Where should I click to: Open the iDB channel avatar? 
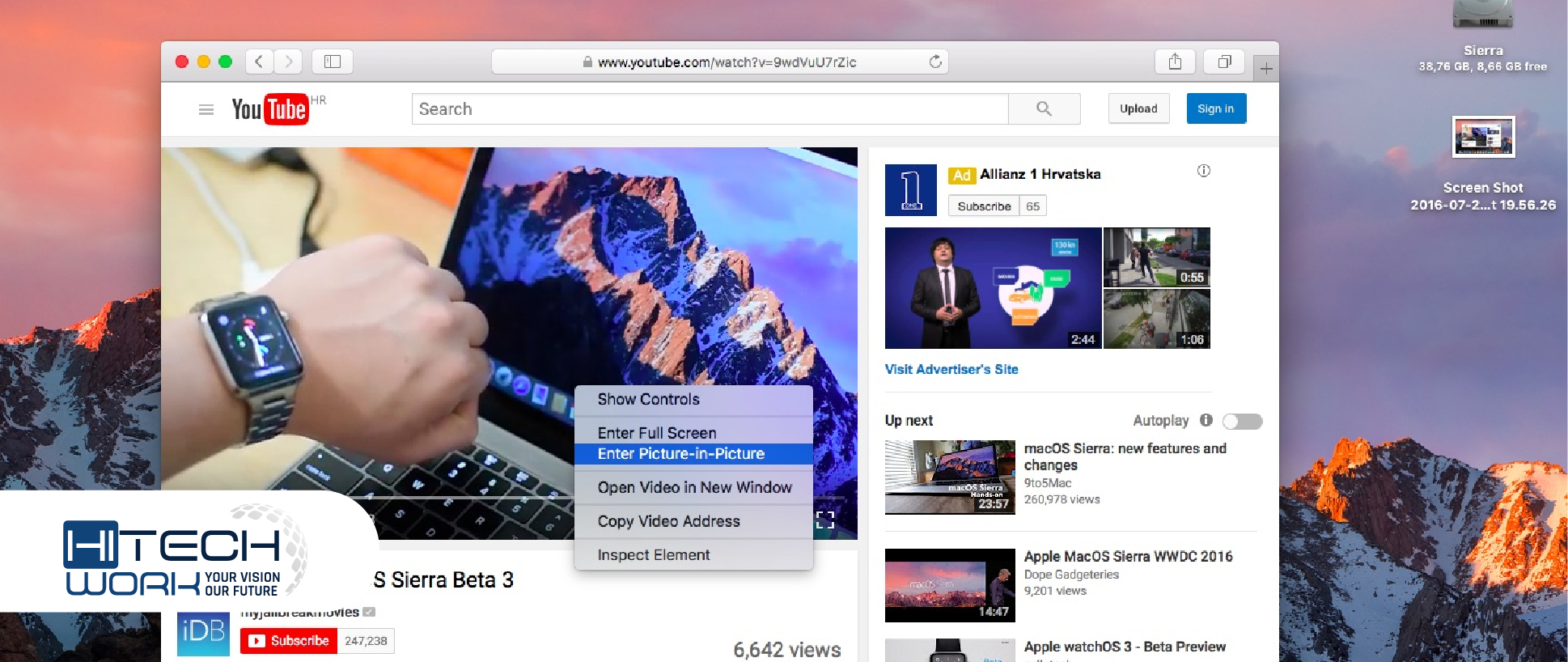pos(203,634)
